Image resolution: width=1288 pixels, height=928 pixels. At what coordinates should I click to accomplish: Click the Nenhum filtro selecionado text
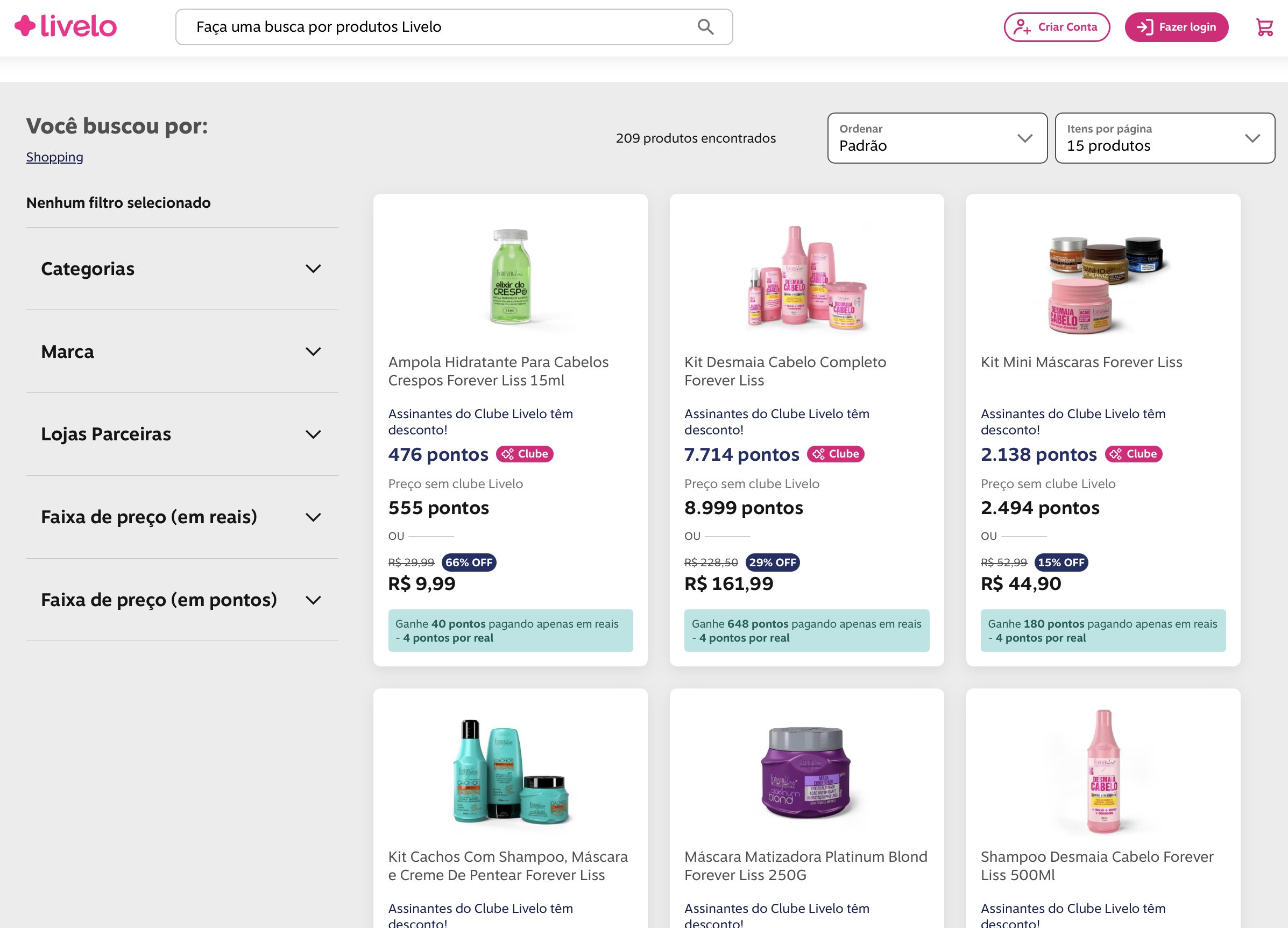tap(118, 203)
